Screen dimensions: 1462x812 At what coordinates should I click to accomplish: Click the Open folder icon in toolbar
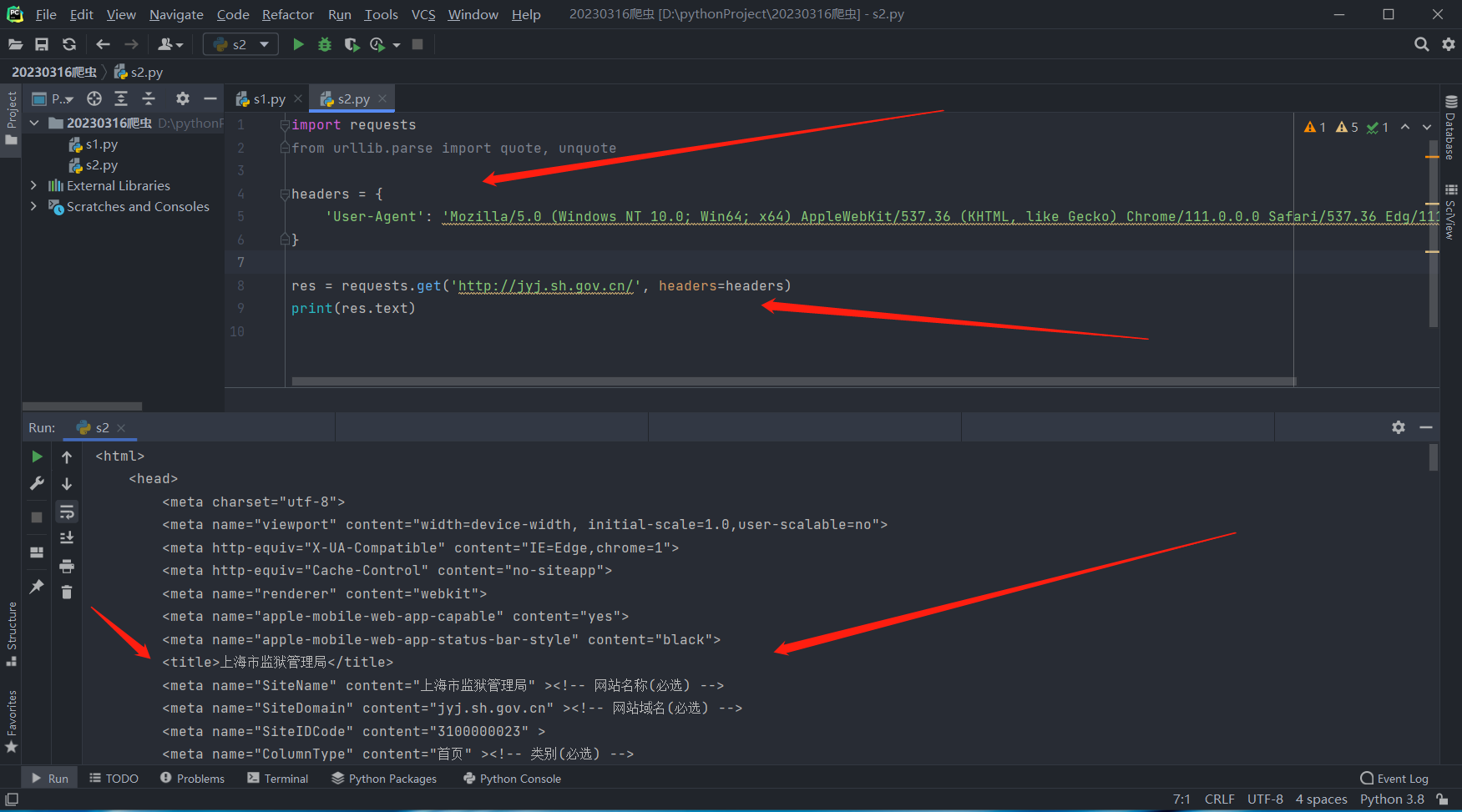click(15, 44)
